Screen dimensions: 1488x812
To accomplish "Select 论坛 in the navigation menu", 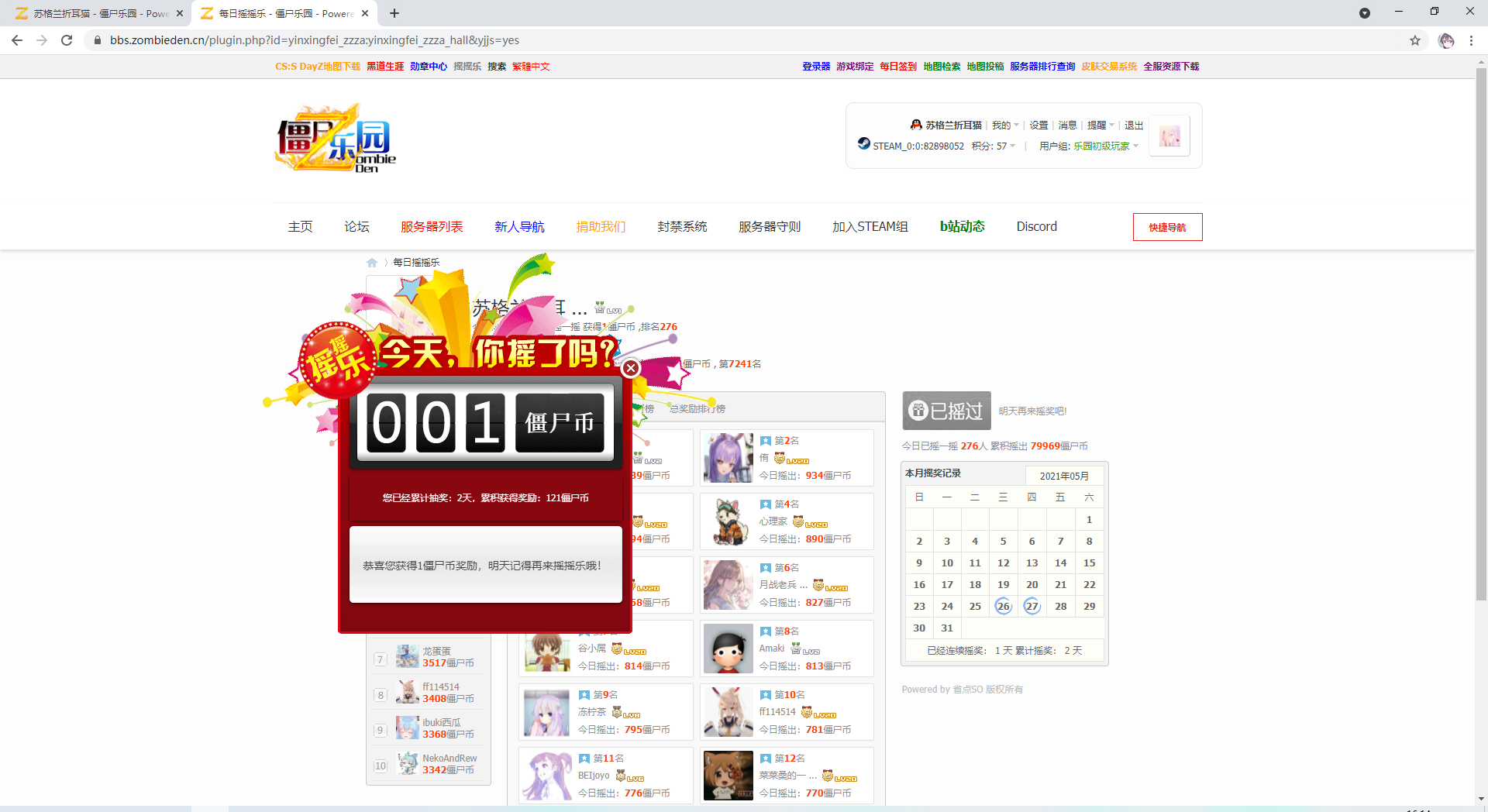I will 356,226.
